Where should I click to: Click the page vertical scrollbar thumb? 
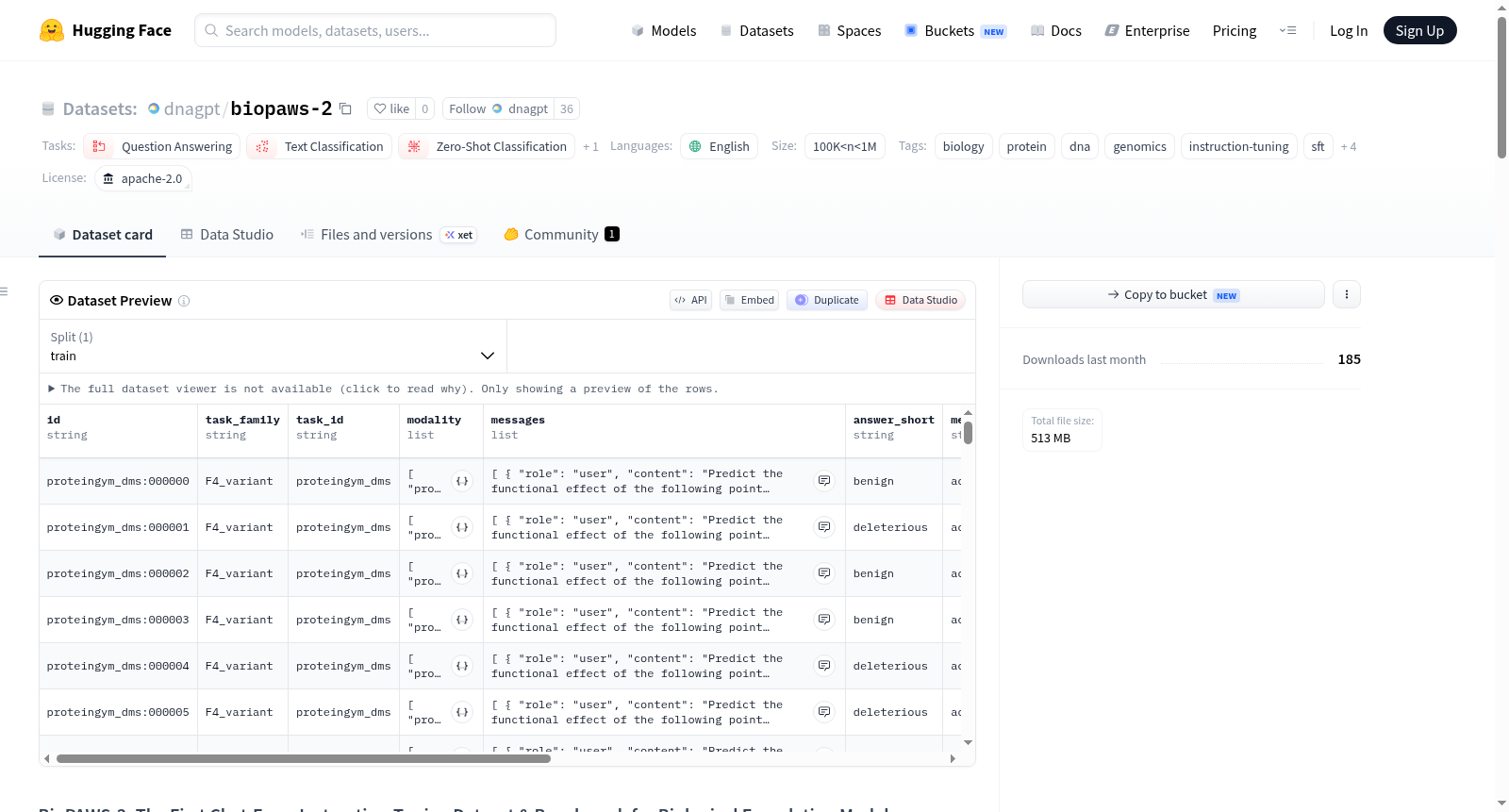(x=1501, y=88)
